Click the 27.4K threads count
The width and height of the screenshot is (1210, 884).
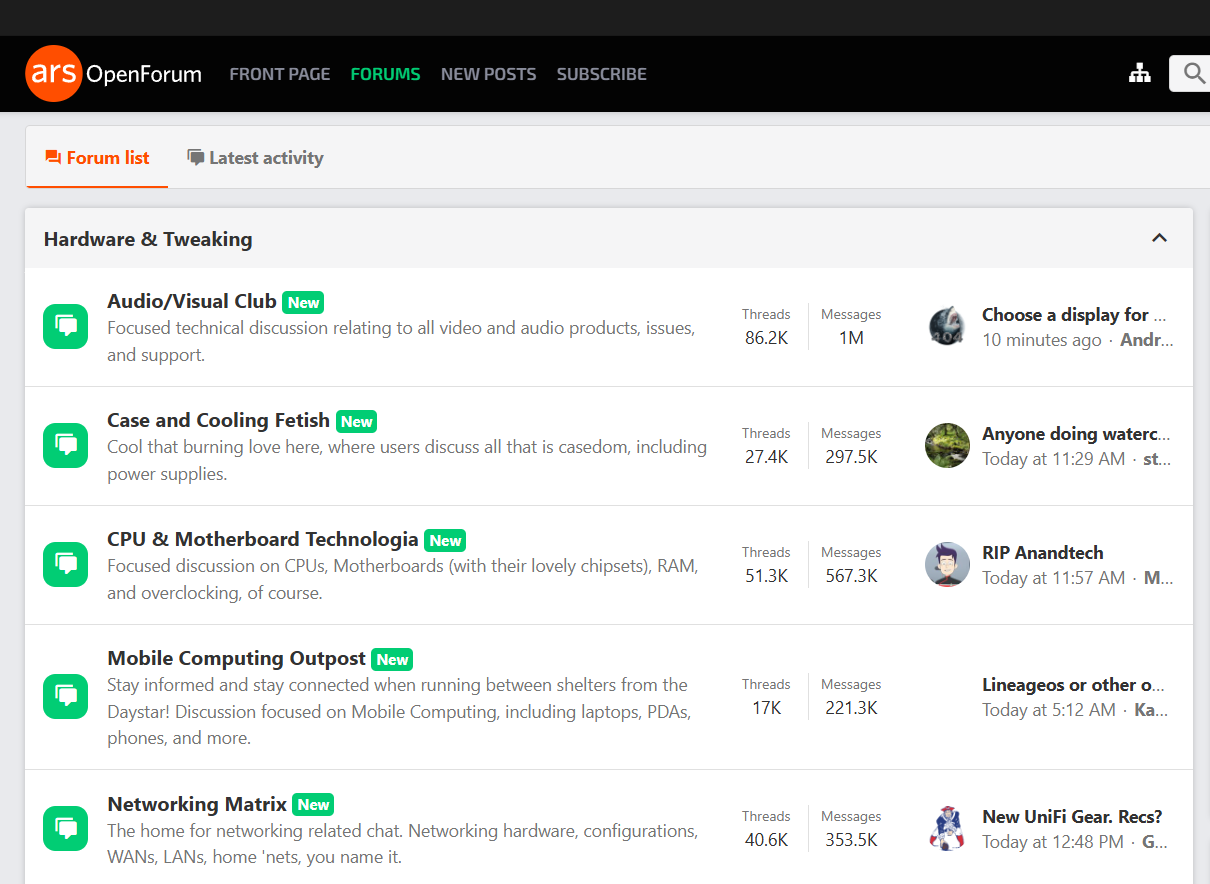pos(766,457)
